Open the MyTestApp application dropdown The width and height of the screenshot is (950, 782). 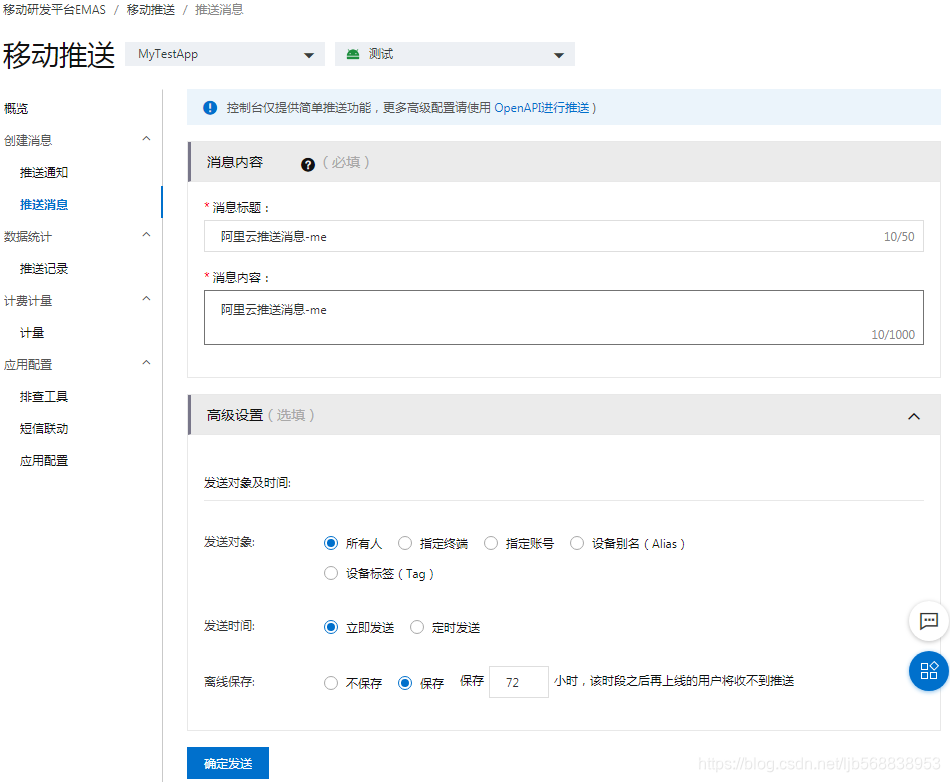(x=225, y=54)
